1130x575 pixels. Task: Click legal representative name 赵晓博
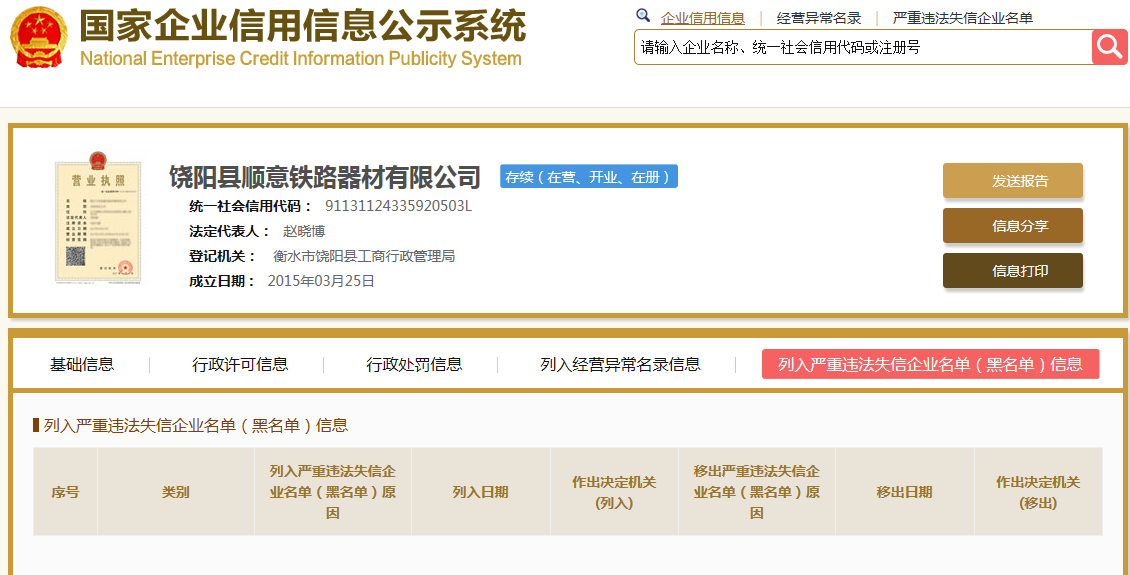pos(304,231)
